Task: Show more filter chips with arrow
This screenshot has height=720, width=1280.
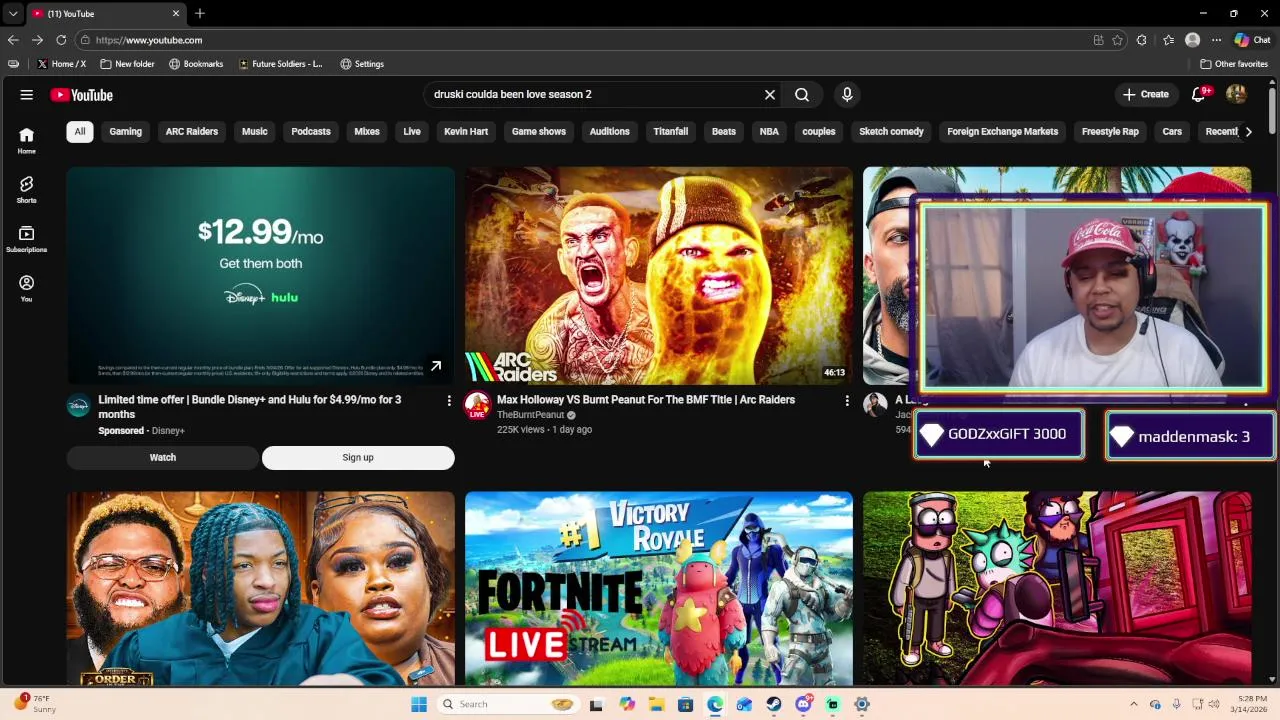Action: [1248, 132]
